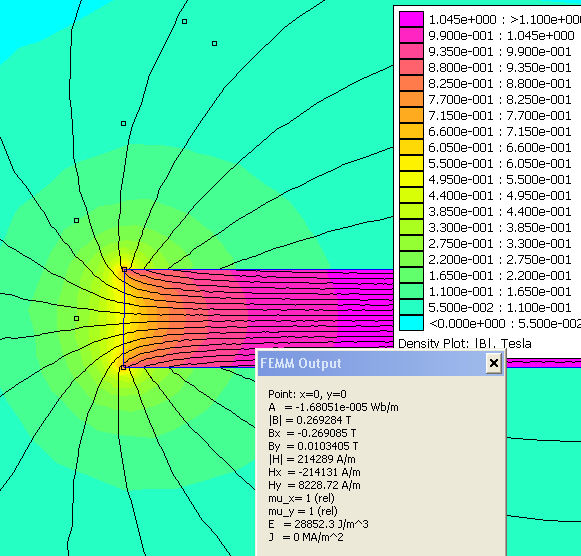Image resolution: width=581 pixels, height=556 pixels.
Task: Click the bottom-left corner node of the magnet
Action: [123, 367]
